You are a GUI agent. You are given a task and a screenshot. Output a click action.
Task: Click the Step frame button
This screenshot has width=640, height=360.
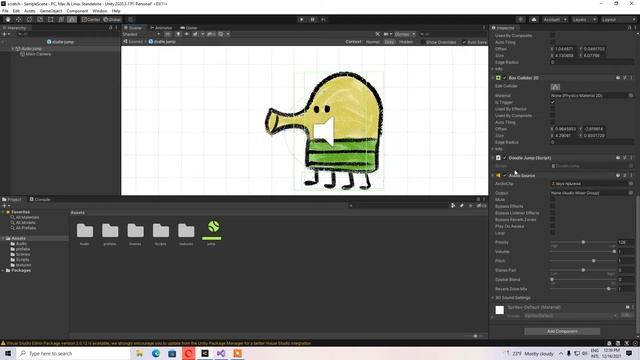(324, 20)
